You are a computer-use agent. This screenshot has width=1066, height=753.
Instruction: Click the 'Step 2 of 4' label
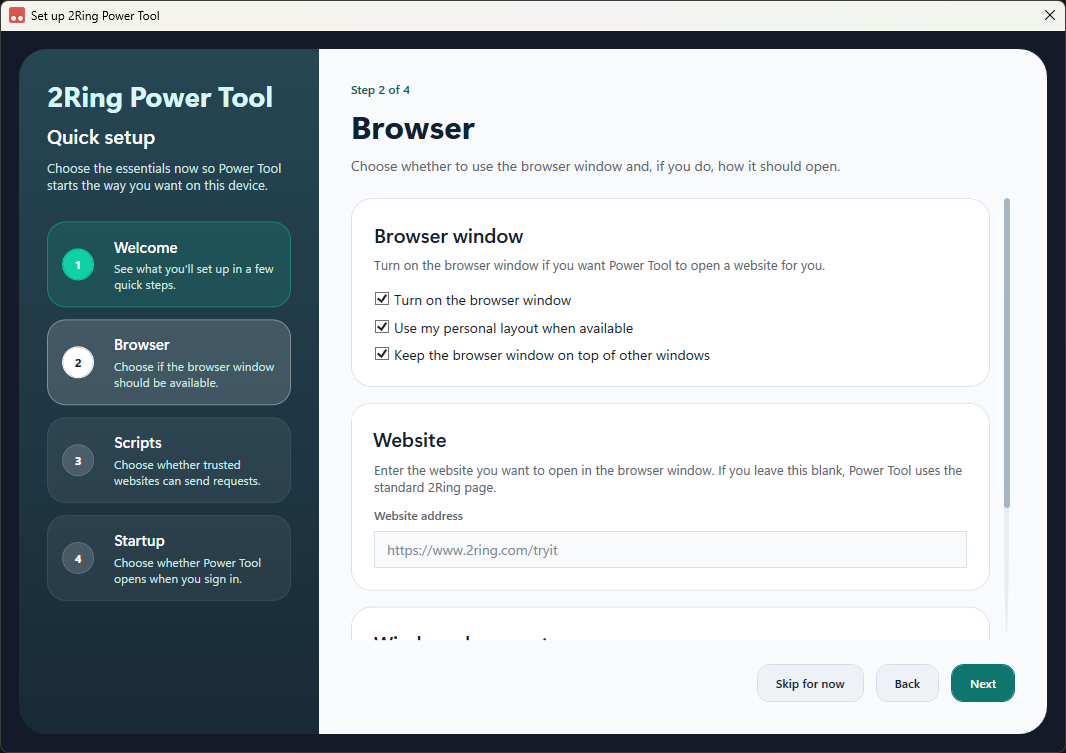coord(380,90)
